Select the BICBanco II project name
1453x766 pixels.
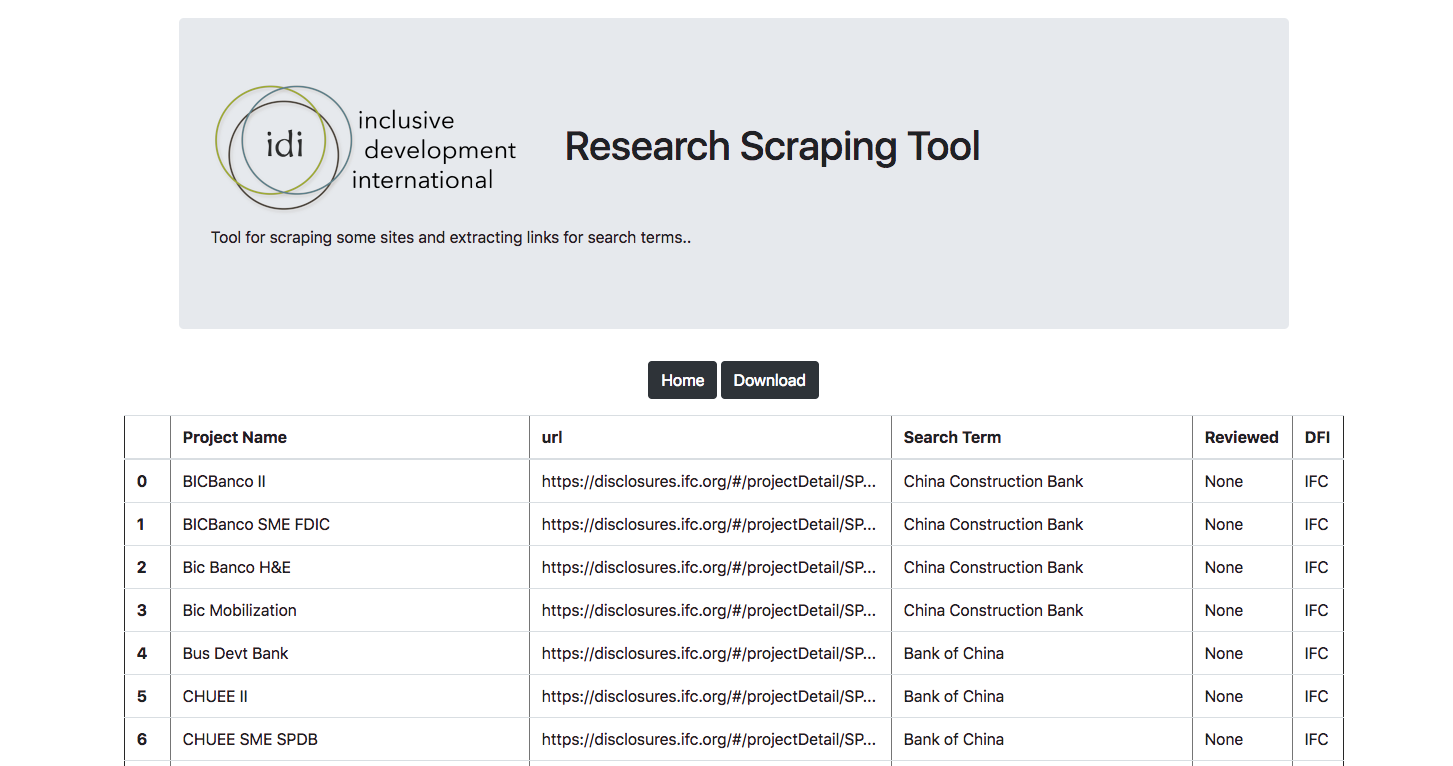click(224, 481)
